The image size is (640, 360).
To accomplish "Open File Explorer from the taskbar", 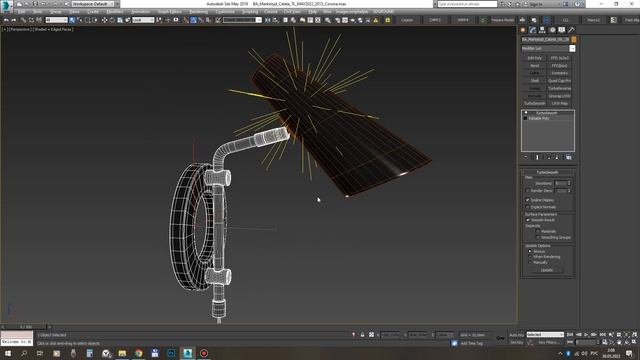I will [122, 353].
